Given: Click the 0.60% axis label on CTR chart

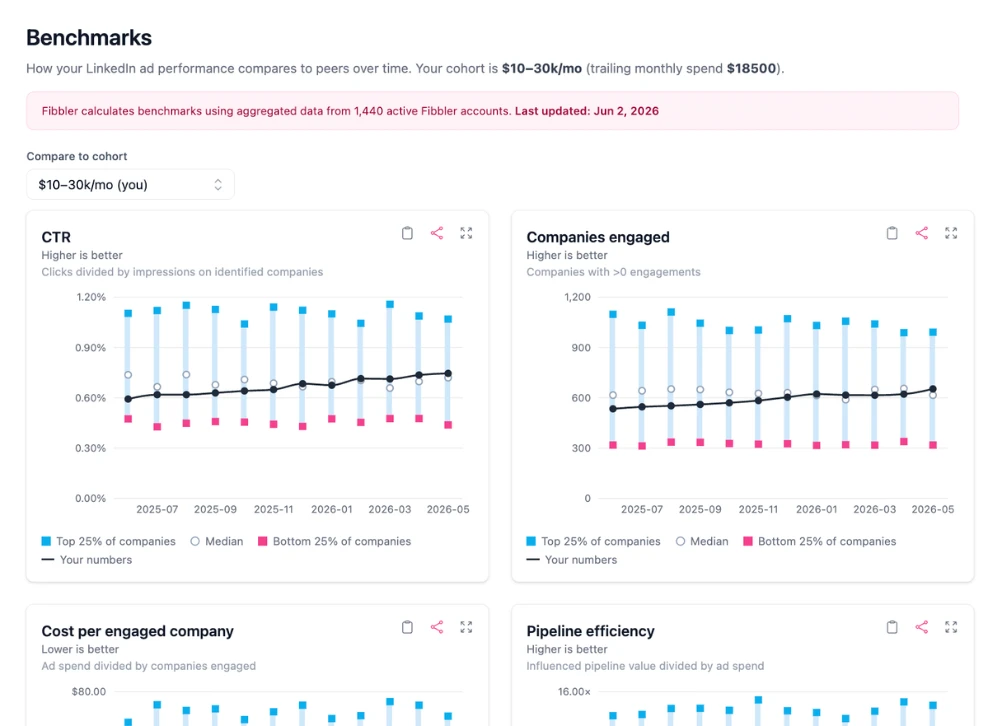Looking at the screenshot, I should [x=91, y=398].
